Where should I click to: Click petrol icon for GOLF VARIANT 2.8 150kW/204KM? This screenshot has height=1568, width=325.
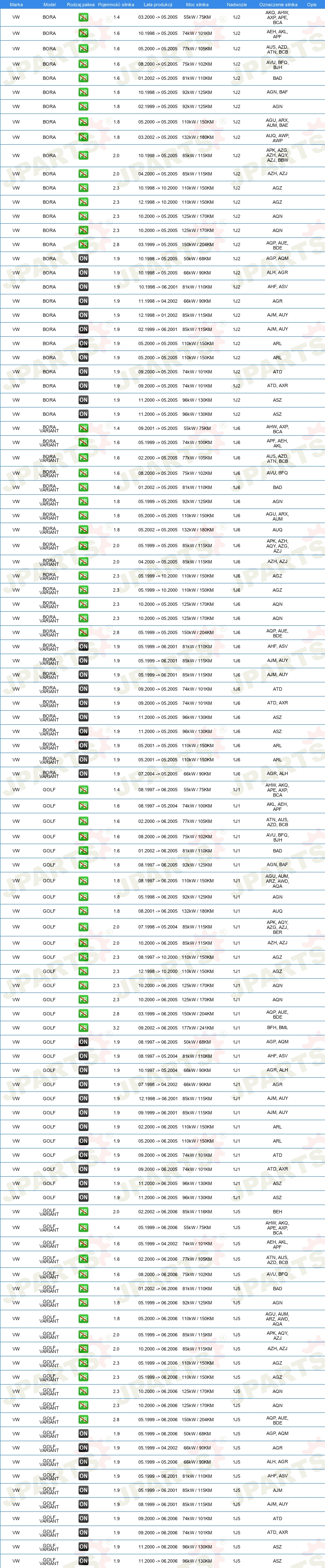coord(84,1420)
